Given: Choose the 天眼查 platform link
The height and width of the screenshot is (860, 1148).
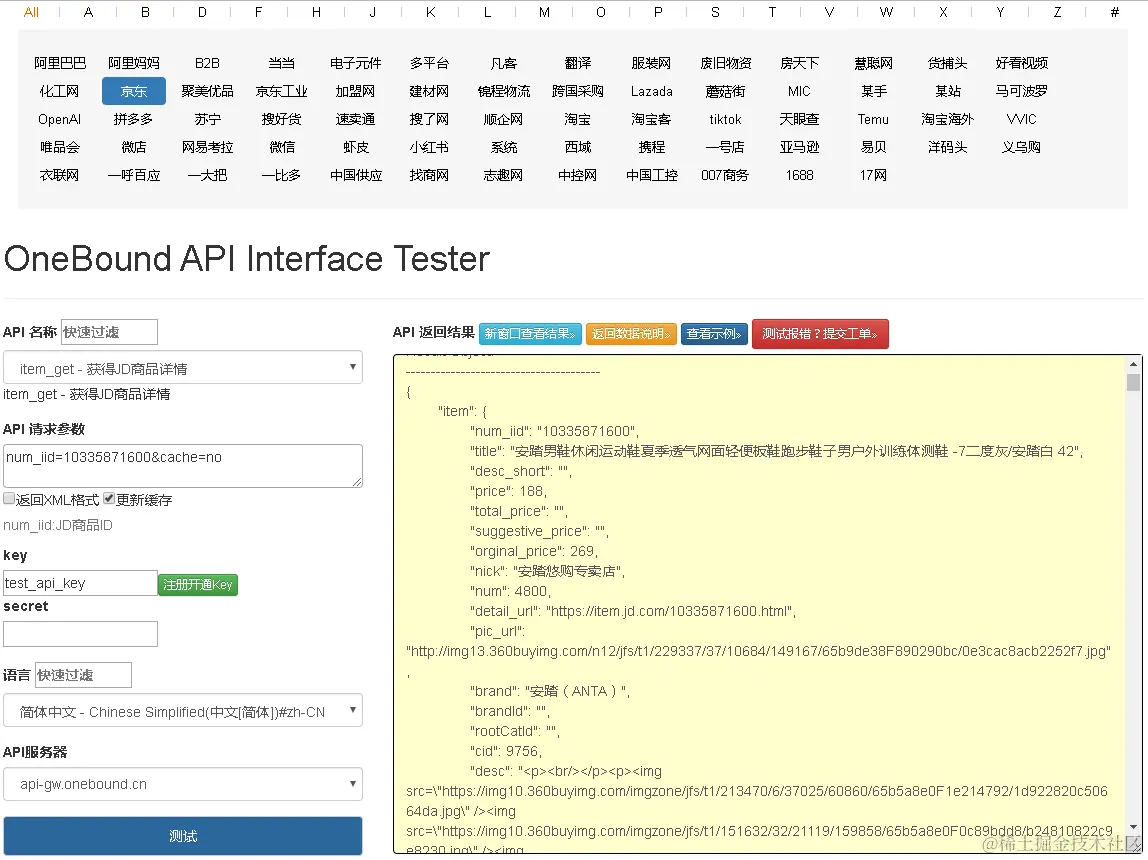Looking at the screenshot, I should click(x=800, y=119).
